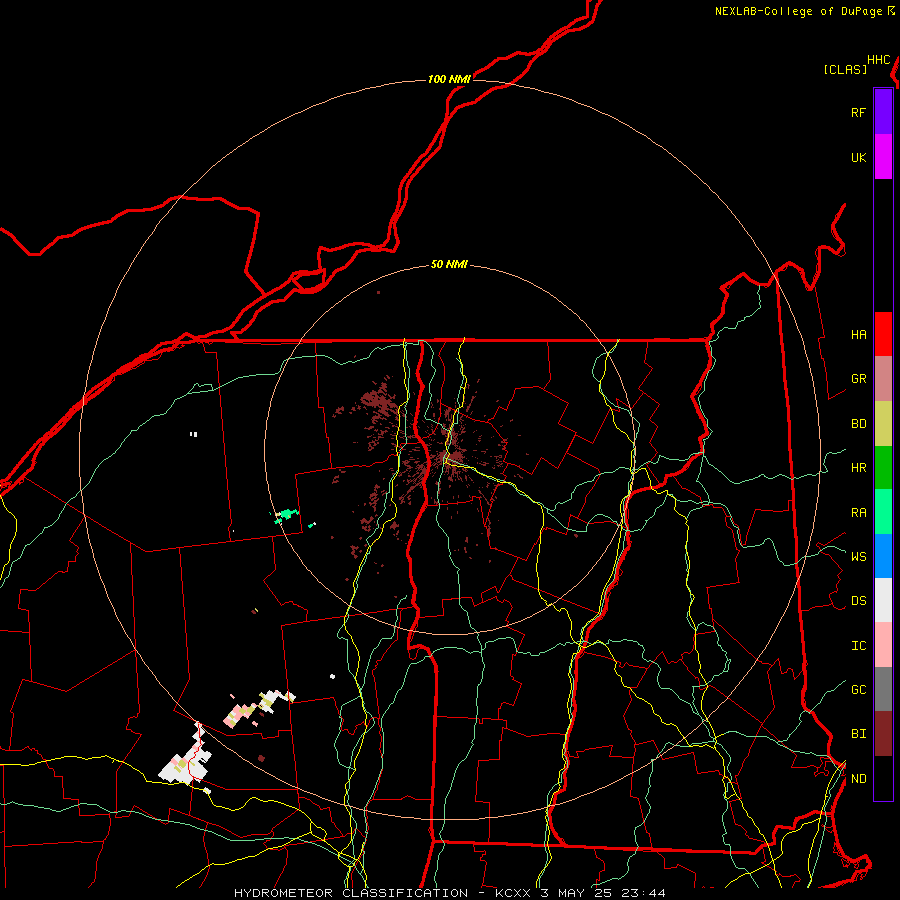Click the HR green legend swatch
Image resolution: width=900 pixels, height=900 pixels.
point(883,467)
